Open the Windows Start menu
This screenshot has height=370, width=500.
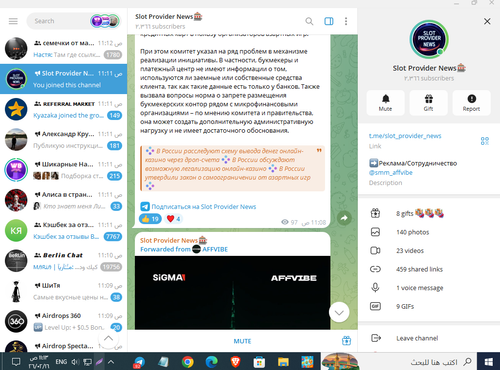click(x=489, y=362)
